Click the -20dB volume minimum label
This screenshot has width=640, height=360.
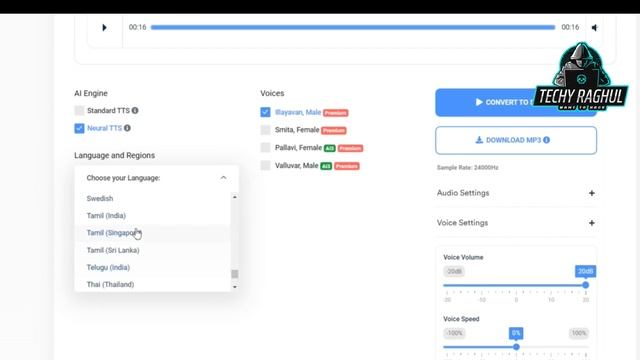tap(454, 271)
